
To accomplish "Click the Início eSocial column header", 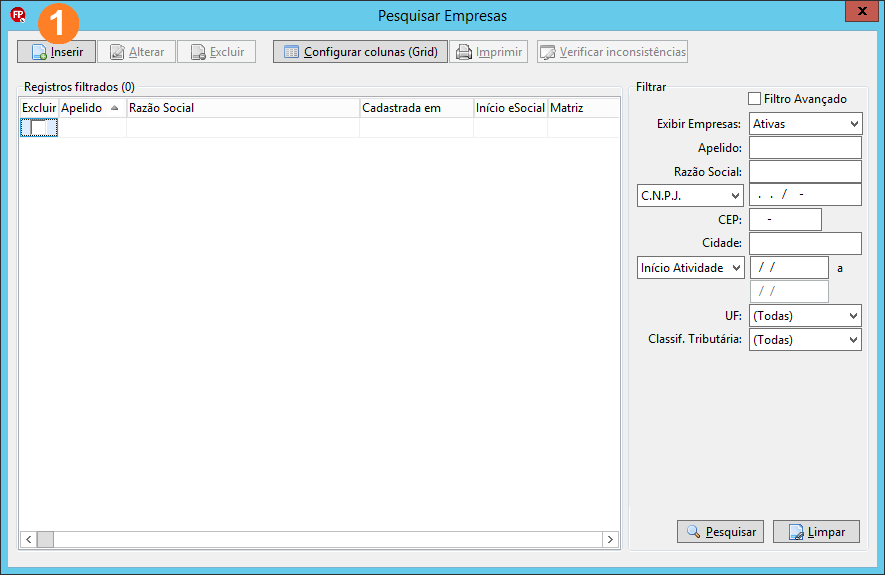I will [510, 108].
